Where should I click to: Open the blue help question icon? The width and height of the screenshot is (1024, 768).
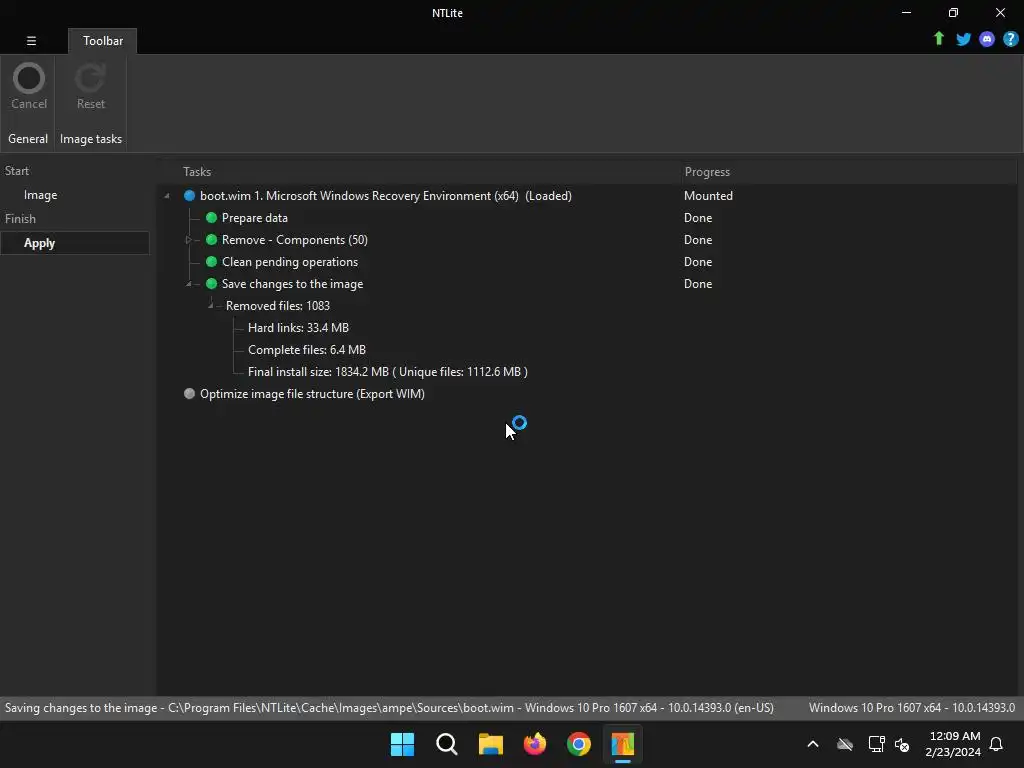click(x=1010, y=39)
